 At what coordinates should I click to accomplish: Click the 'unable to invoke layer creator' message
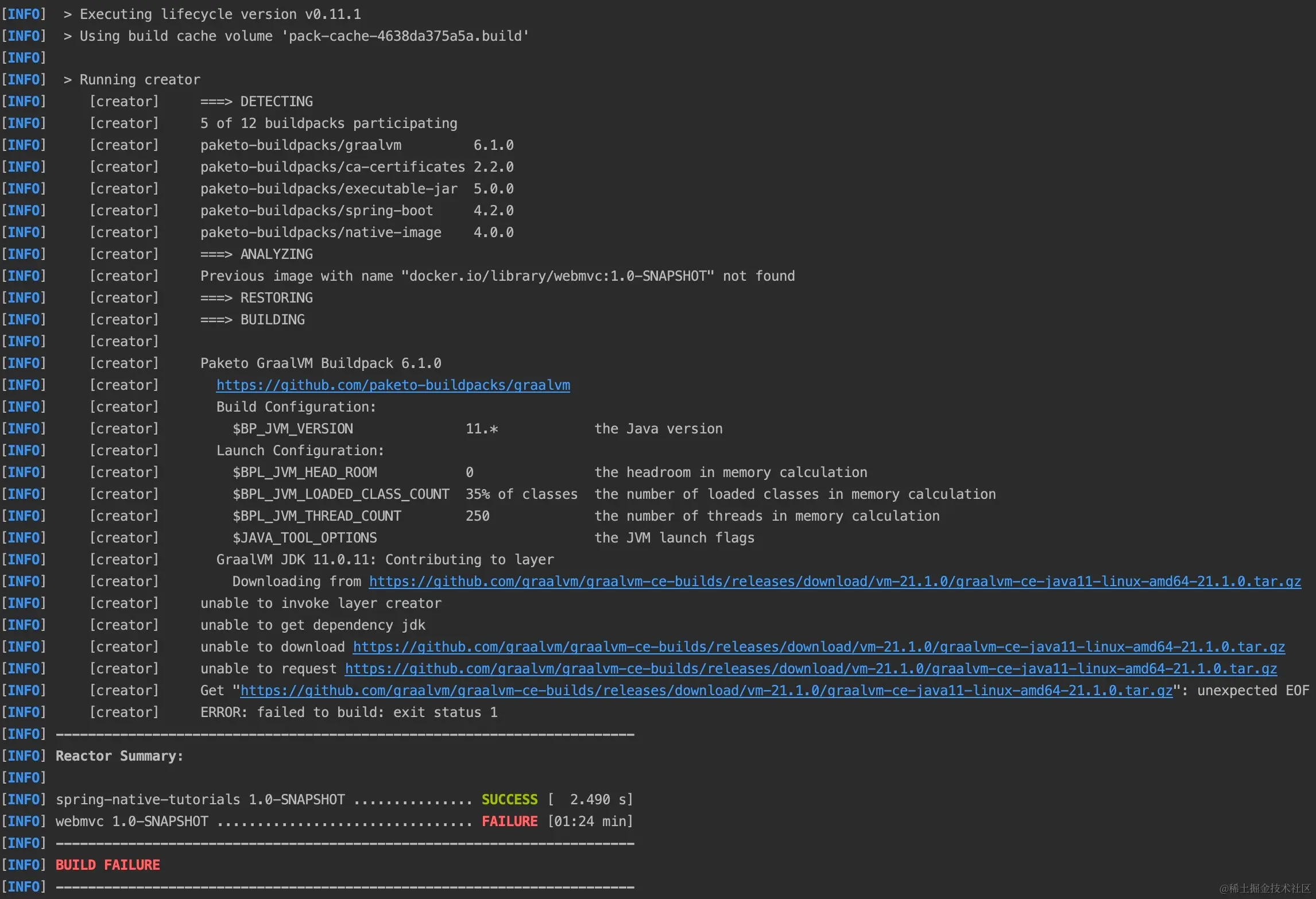pyautogui.click(x=320, y=603)
